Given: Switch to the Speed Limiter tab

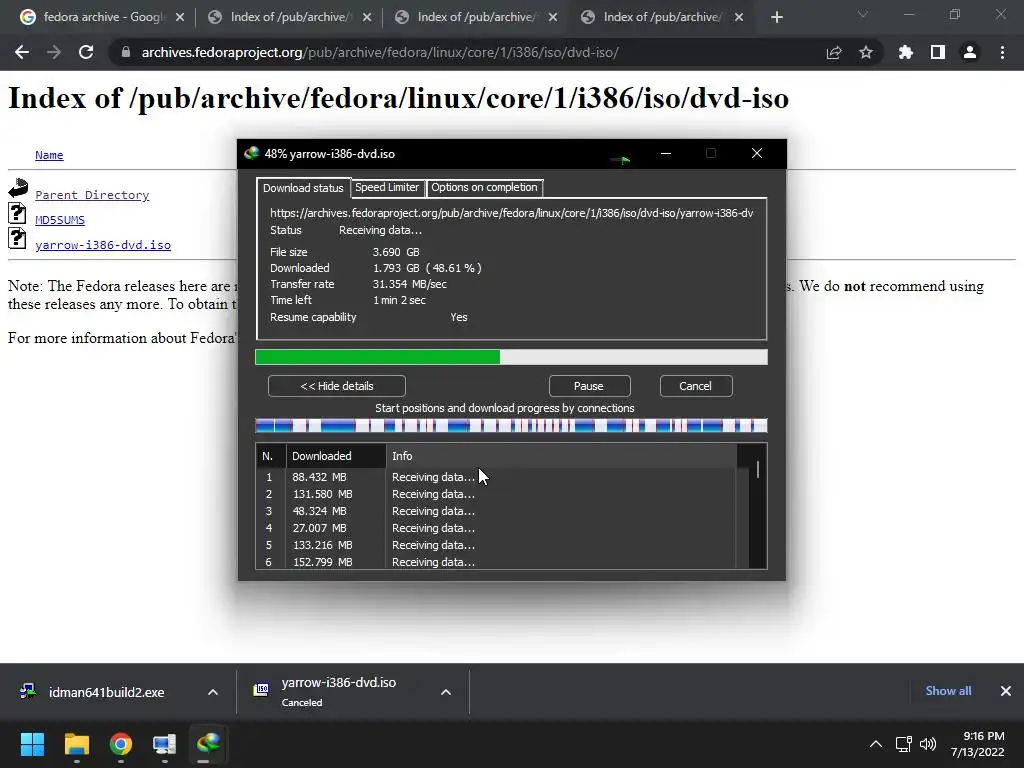Looking at the screenshot, I should tap(387, 187).
